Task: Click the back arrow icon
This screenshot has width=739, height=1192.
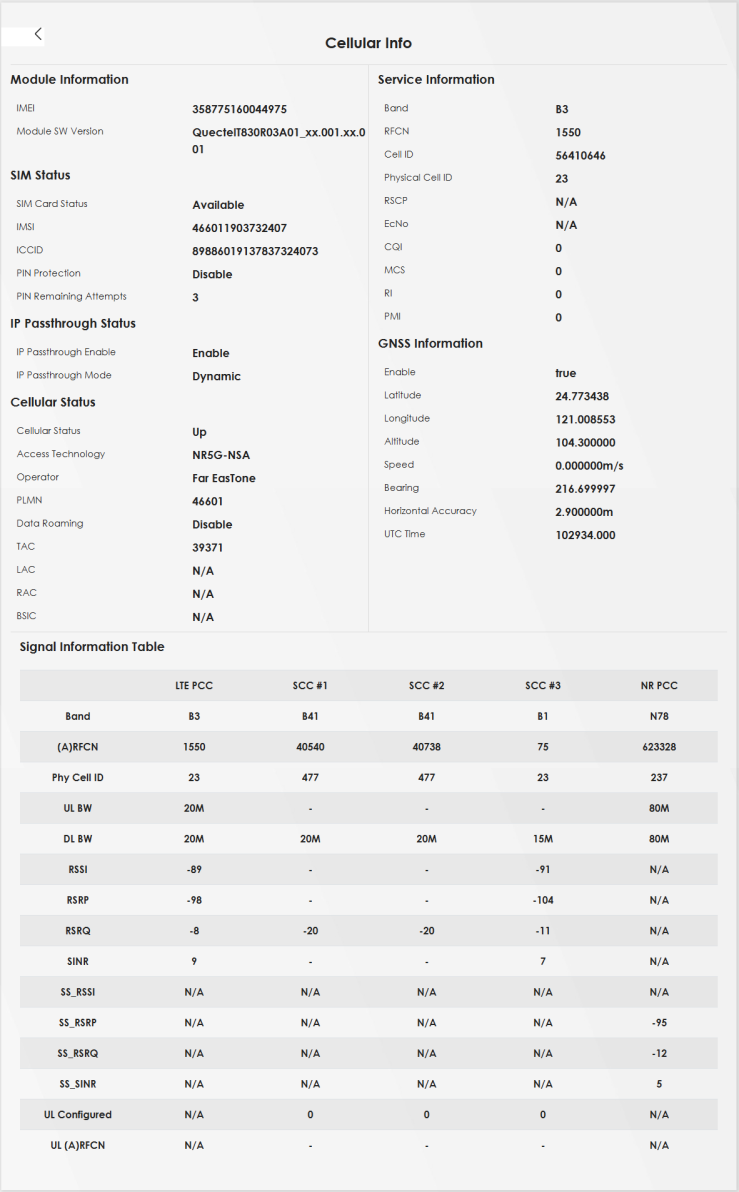Action: pyautogui.click(x=38, y=34)
